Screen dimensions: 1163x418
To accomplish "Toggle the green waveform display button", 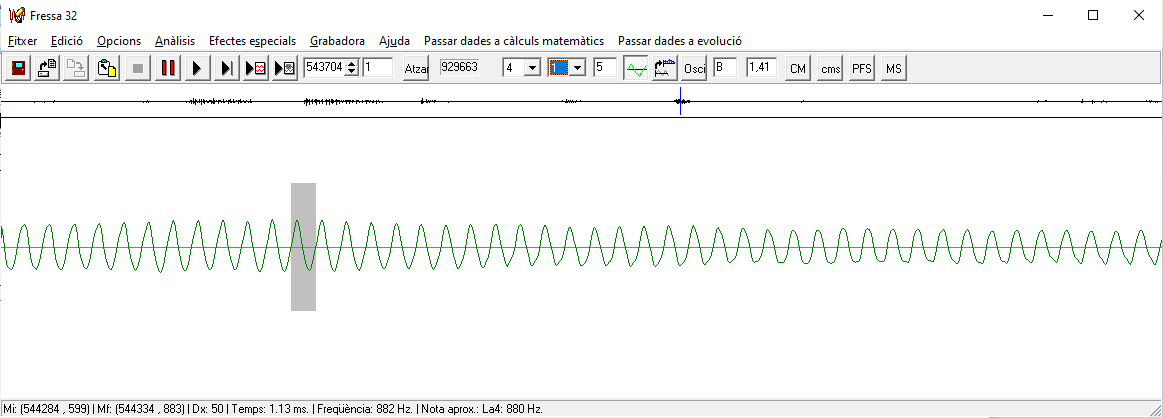I will pyautogui.click(x=635, y=68).
